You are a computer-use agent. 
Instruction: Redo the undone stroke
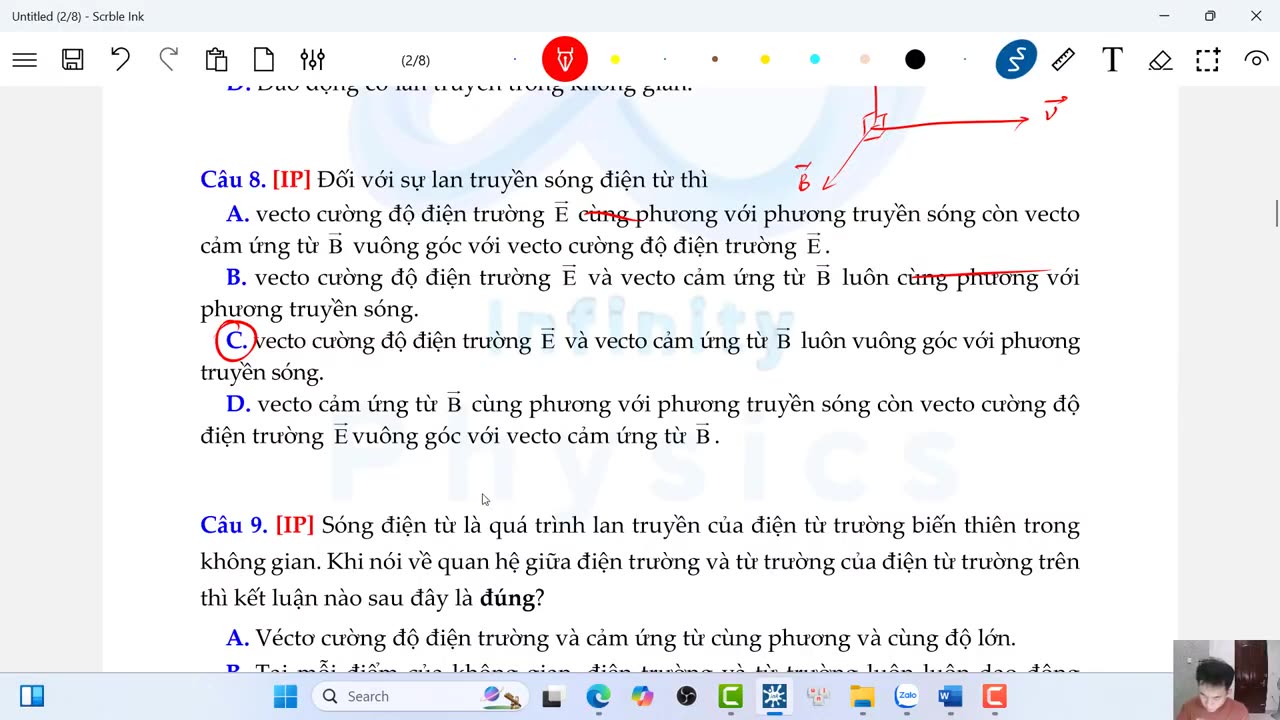coord(169,60)
